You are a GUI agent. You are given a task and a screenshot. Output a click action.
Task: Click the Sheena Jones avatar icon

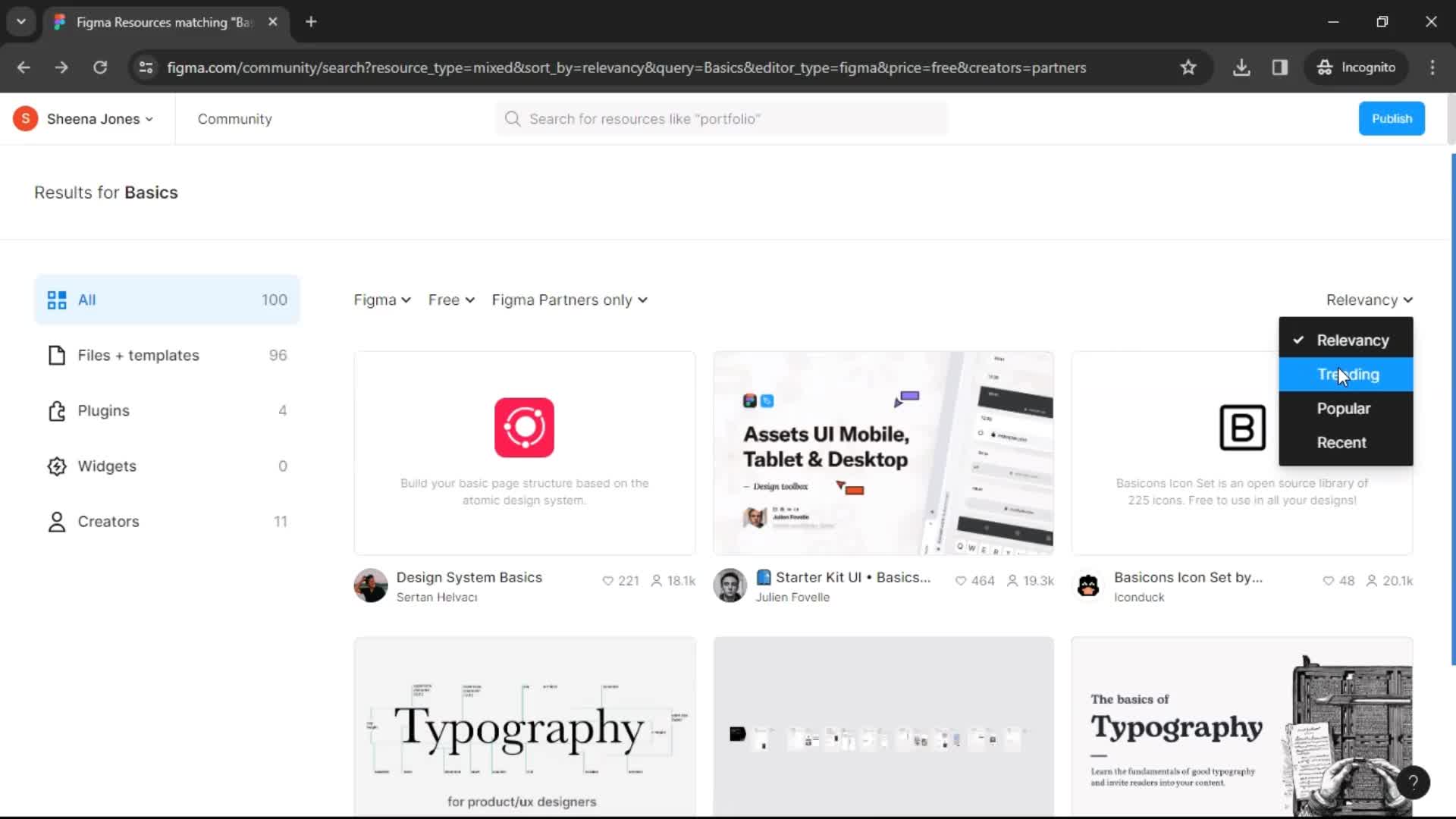pyautogui.click(x=25, y=119)
